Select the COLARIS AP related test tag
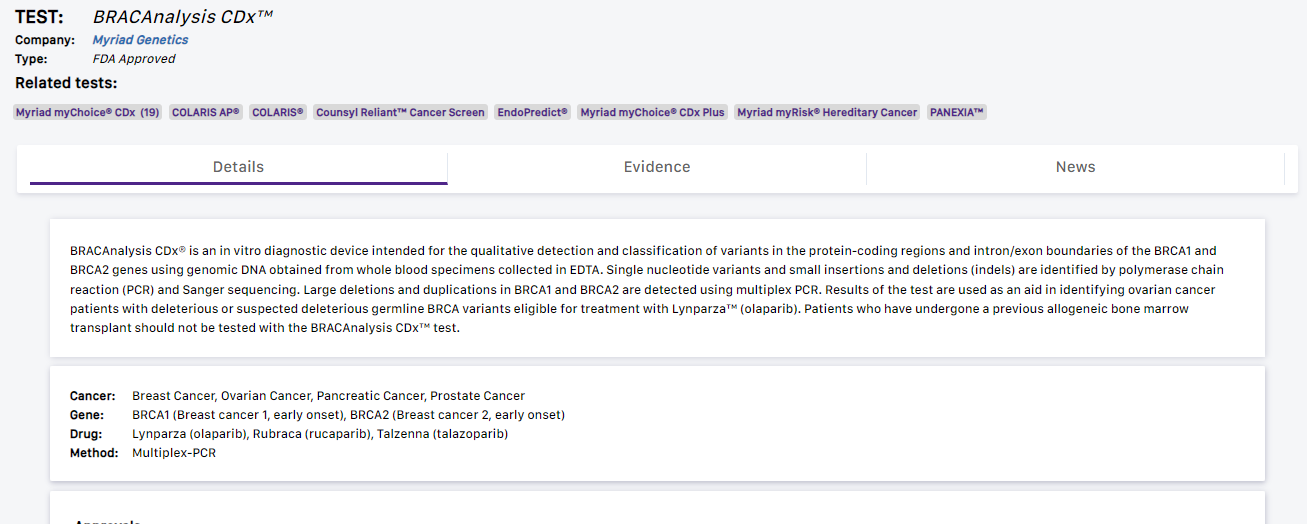1307x524 pixels. pyautogui.click(x=206, y=112)
